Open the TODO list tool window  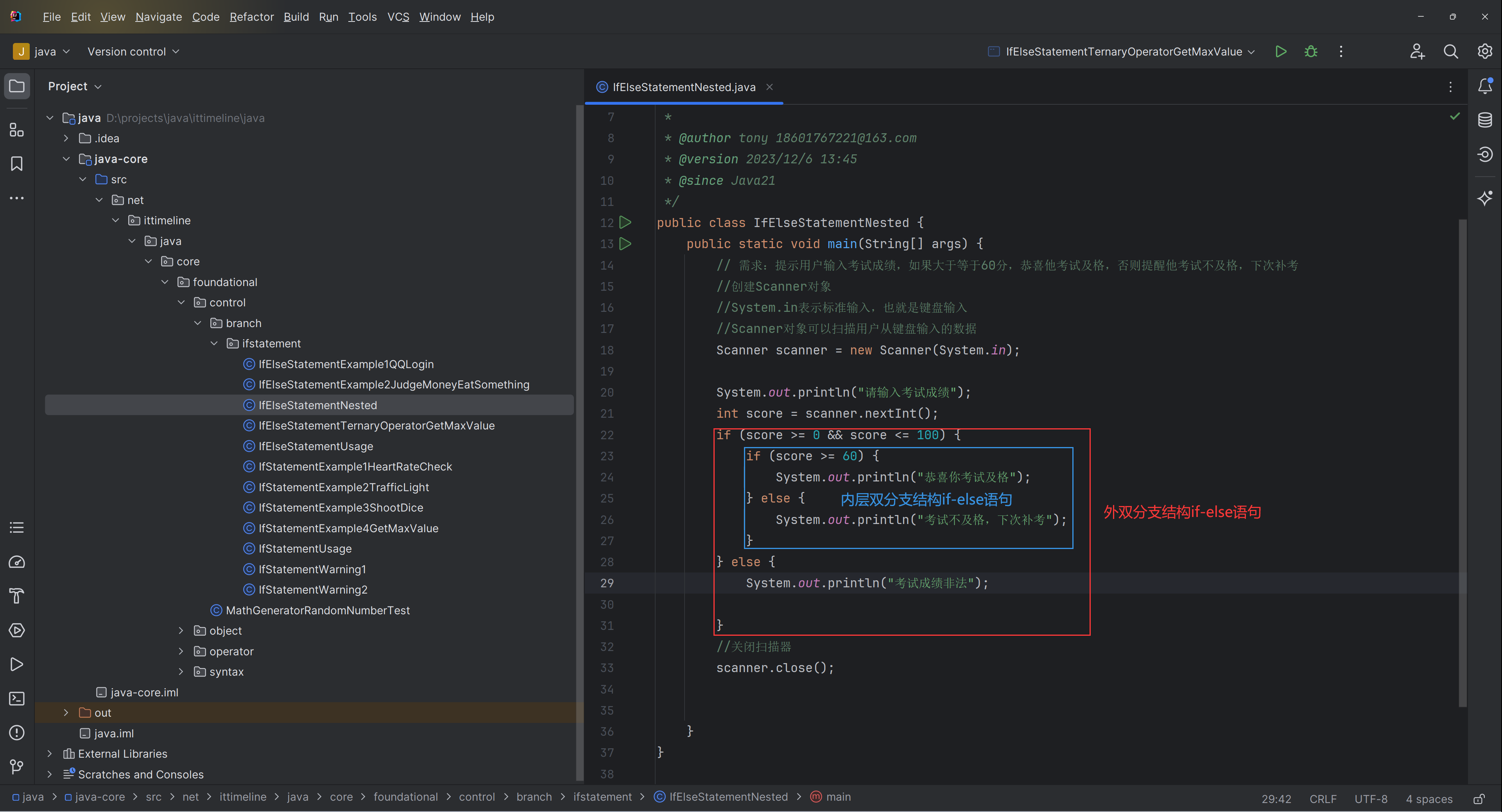17,528
